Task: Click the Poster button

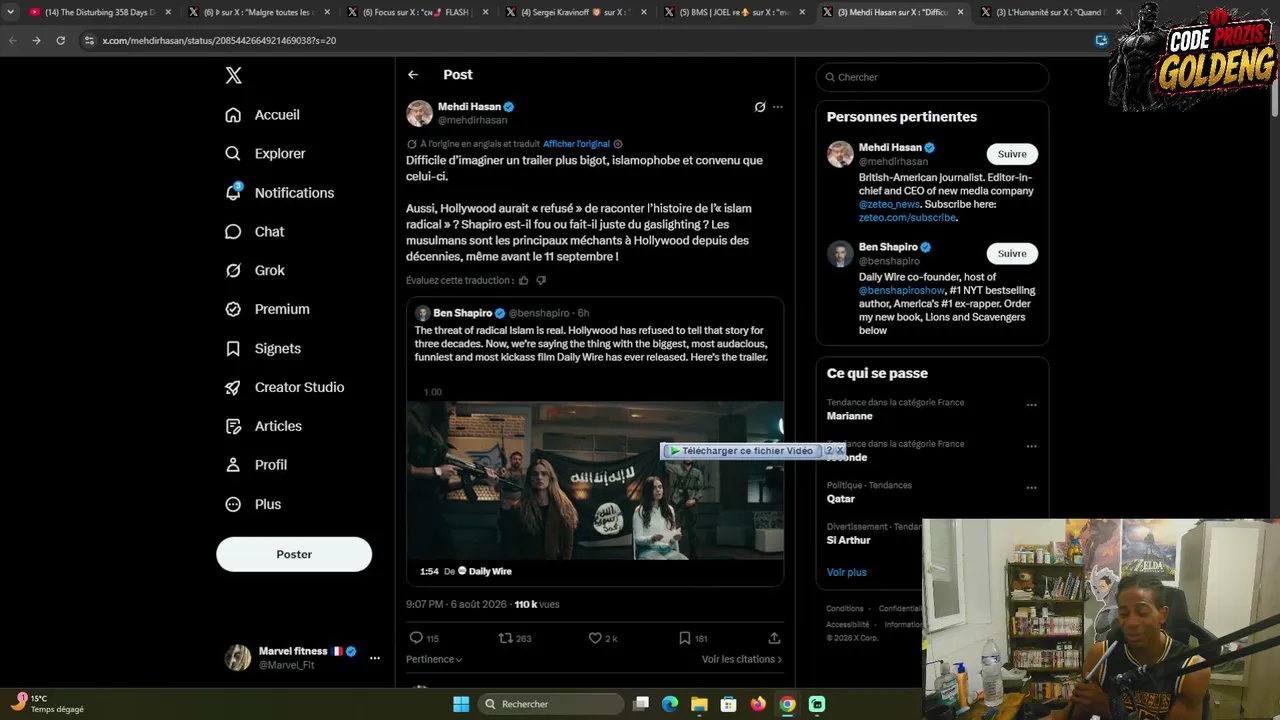Action: coord(294,554)
